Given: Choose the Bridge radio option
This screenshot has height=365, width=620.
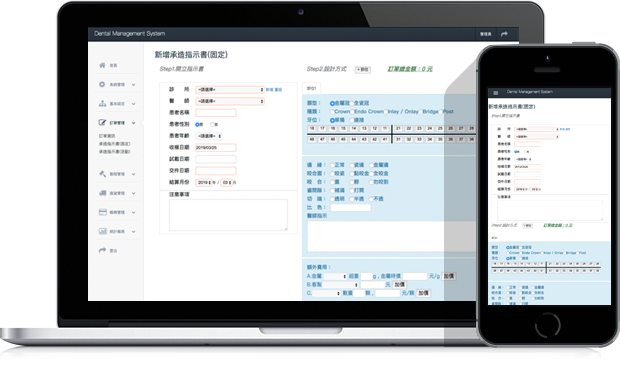Looking at the screenshot, I should (x=421, y=112).
